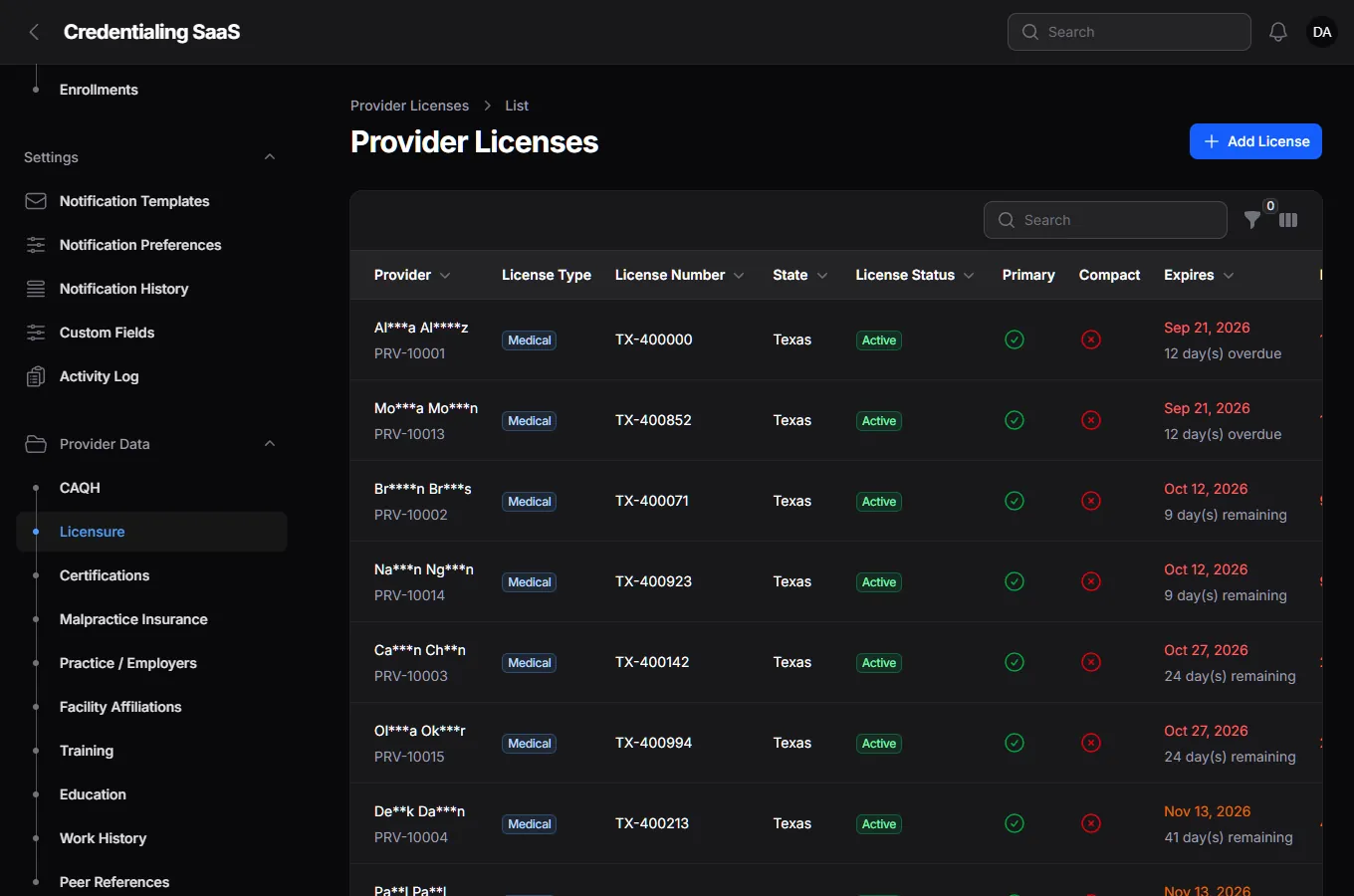Click Medical badge for TX-400000
Viewport: 1354px width, 896px height.
point(529,340)
